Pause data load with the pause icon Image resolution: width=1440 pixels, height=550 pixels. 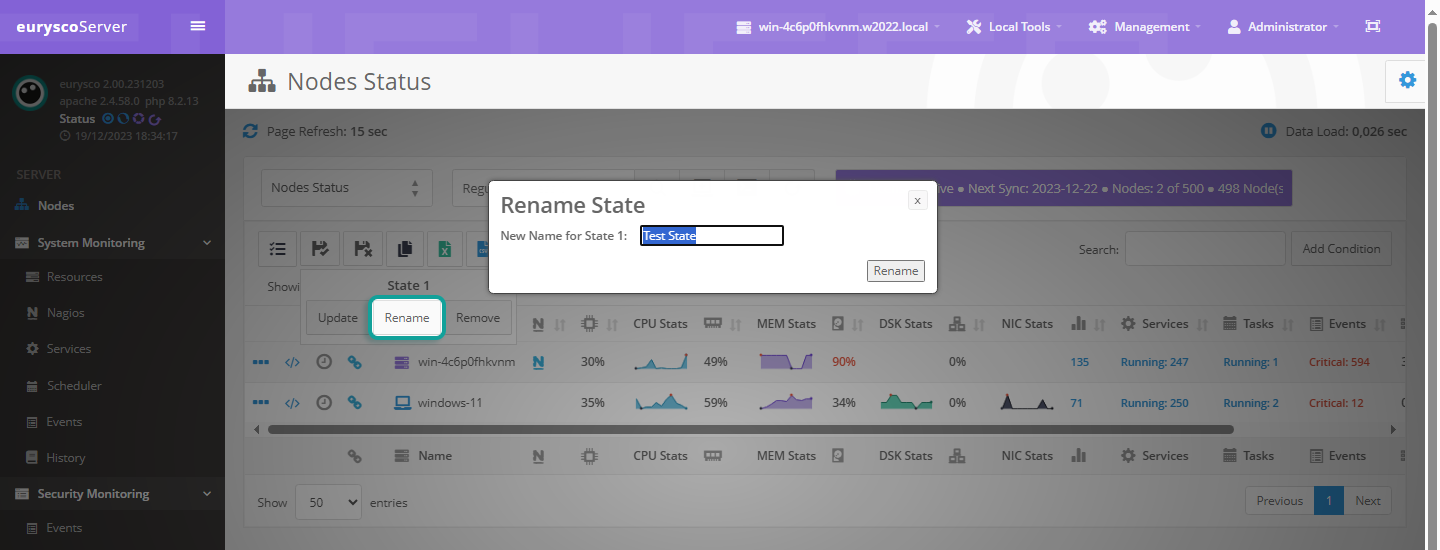(1268, 131)
